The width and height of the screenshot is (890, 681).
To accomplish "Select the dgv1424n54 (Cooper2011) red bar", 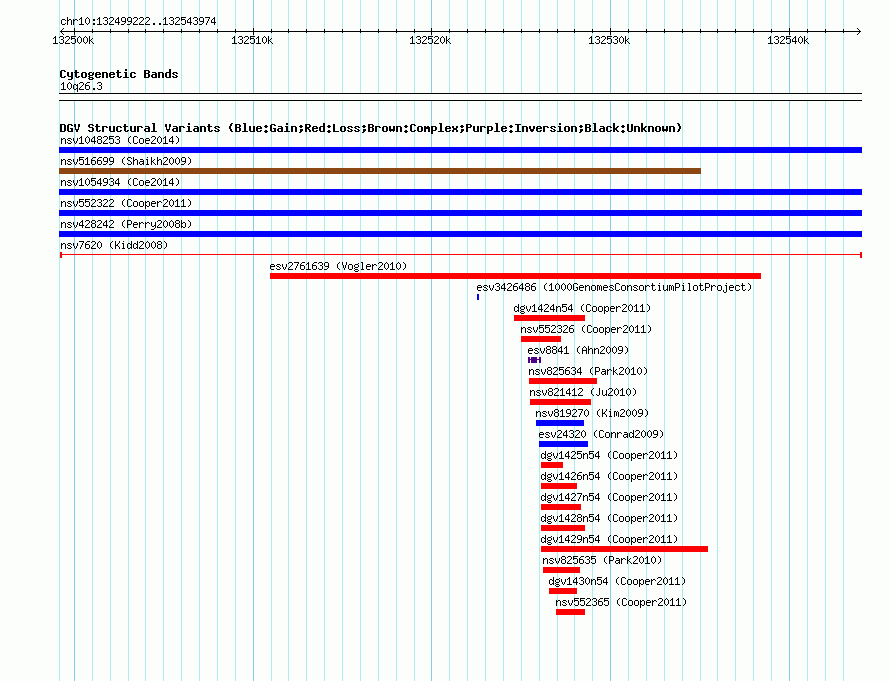I will (x=549, y=318).
